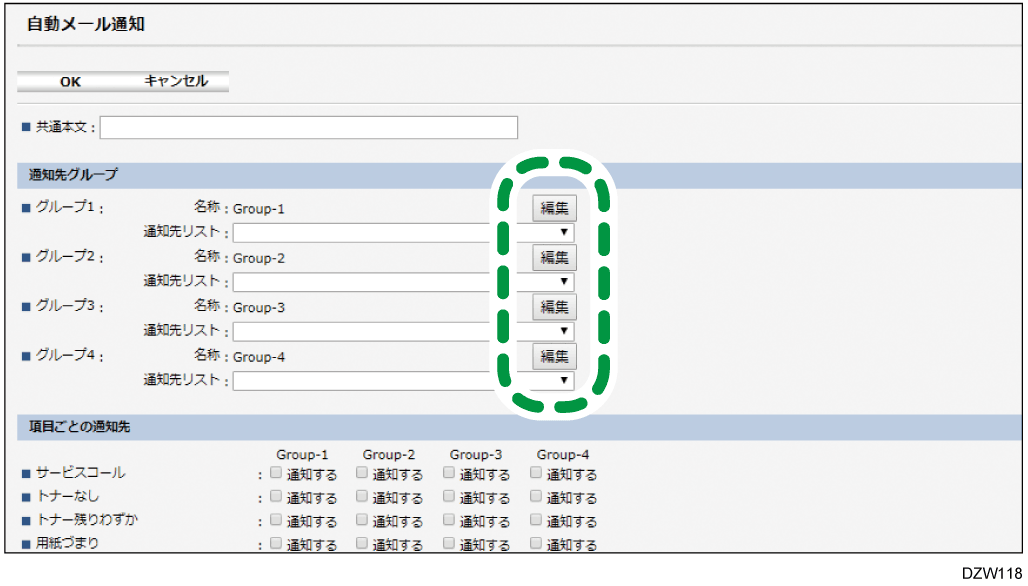Click the OK button

[70, 82]
